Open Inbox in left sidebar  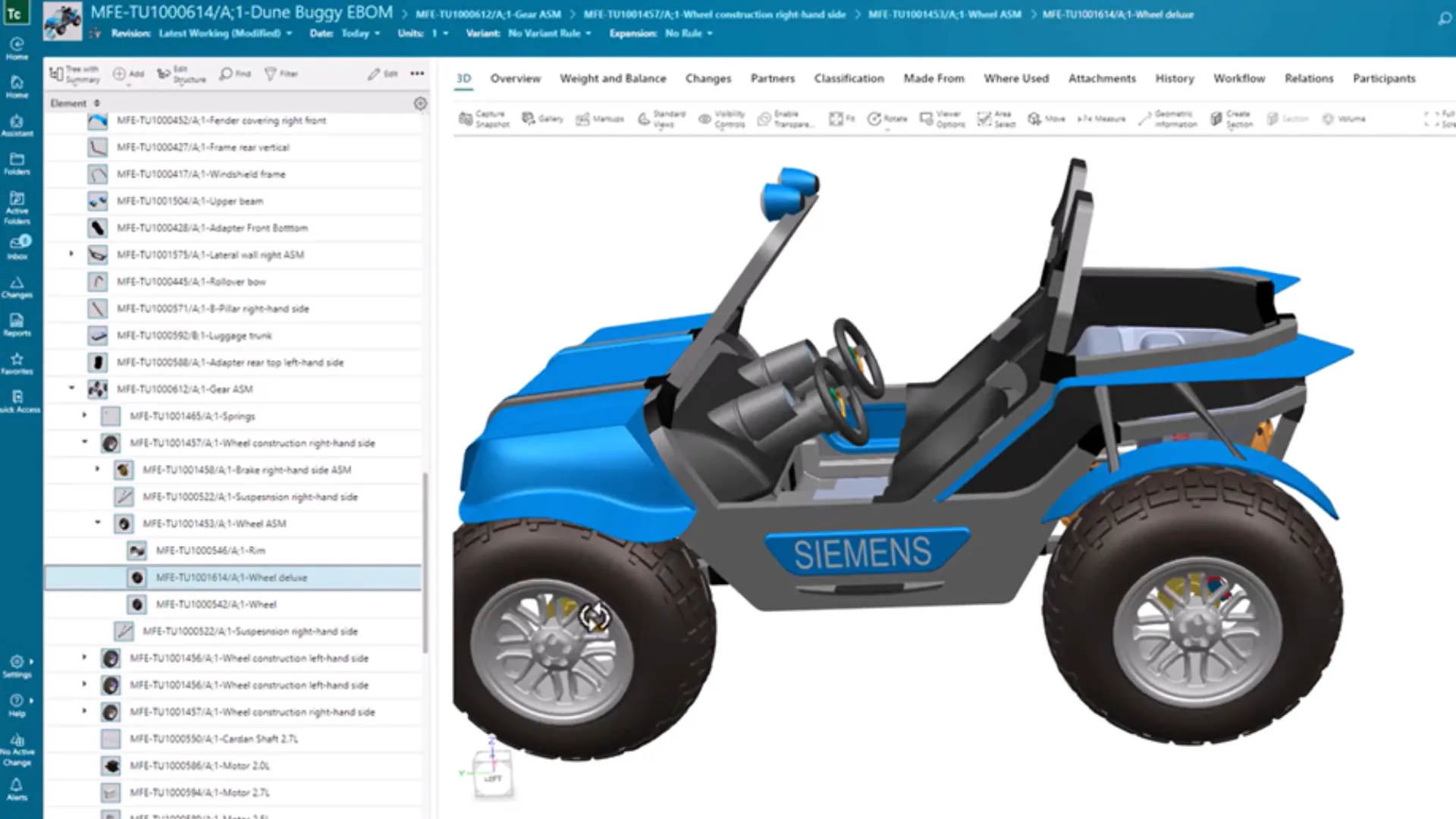point(17,247)
